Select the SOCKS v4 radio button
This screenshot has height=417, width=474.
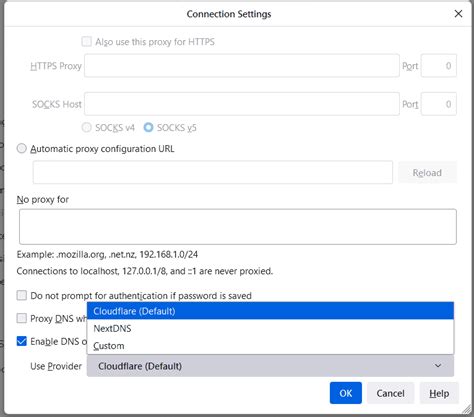[x=87, y=128]
